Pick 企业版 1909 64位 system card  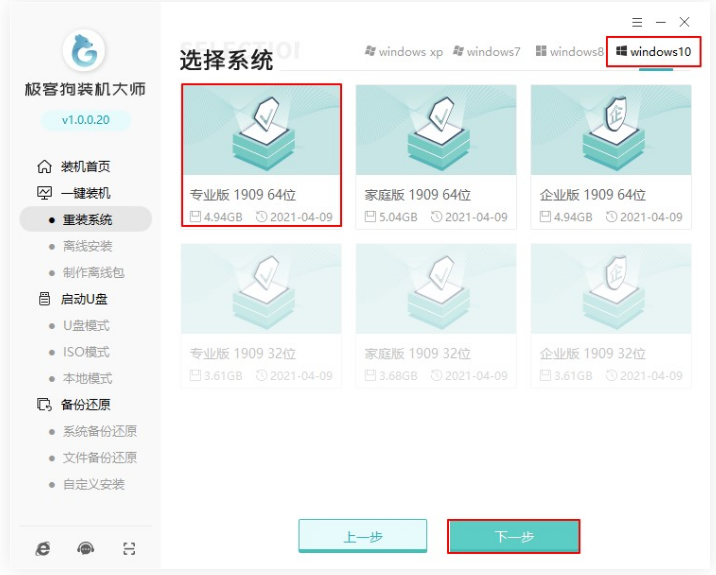(610, 156)
